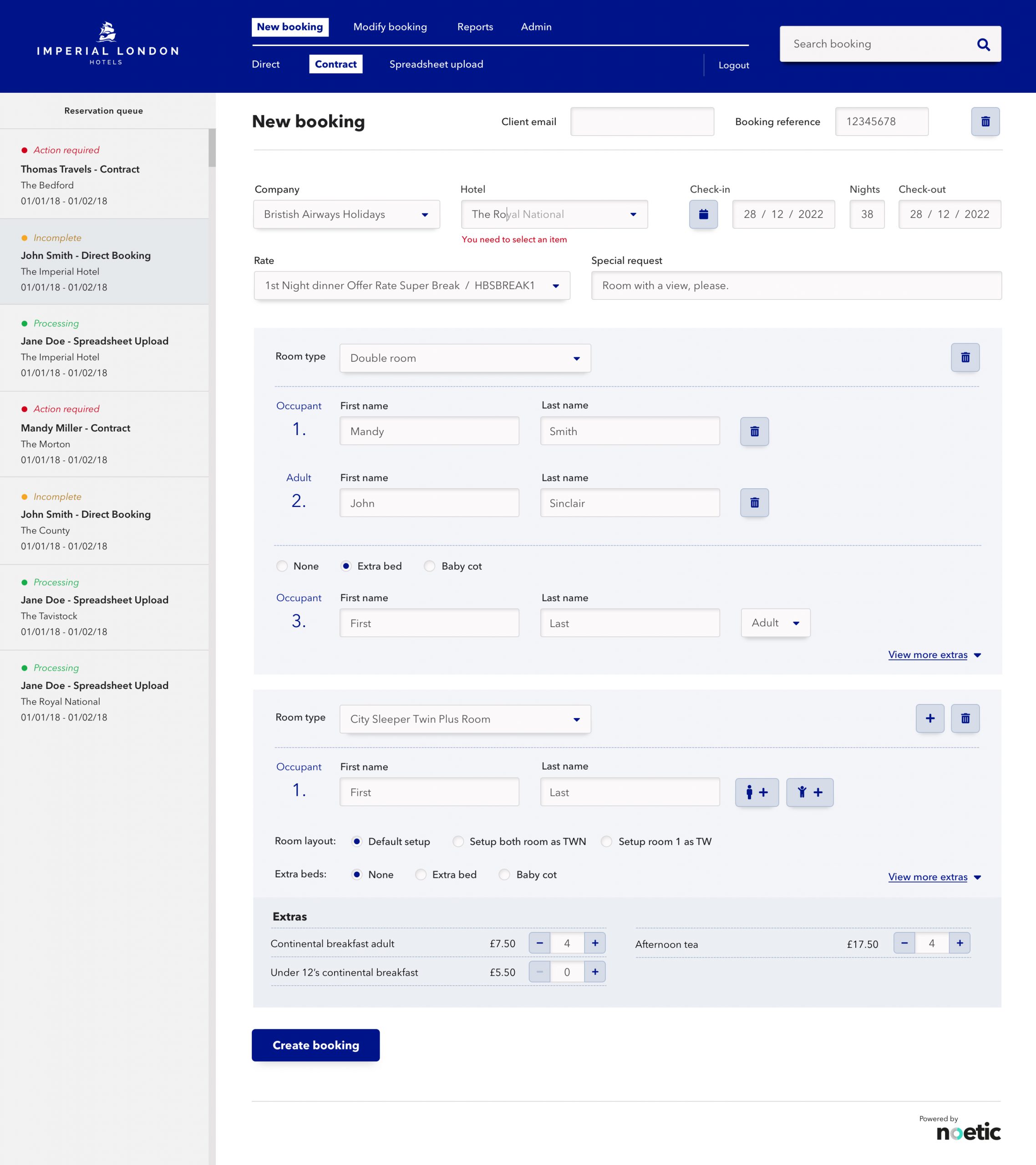Viewport: 1036px width, 1165px height.
Task: Switch to Modify booking tab
Action: point(390,27)
